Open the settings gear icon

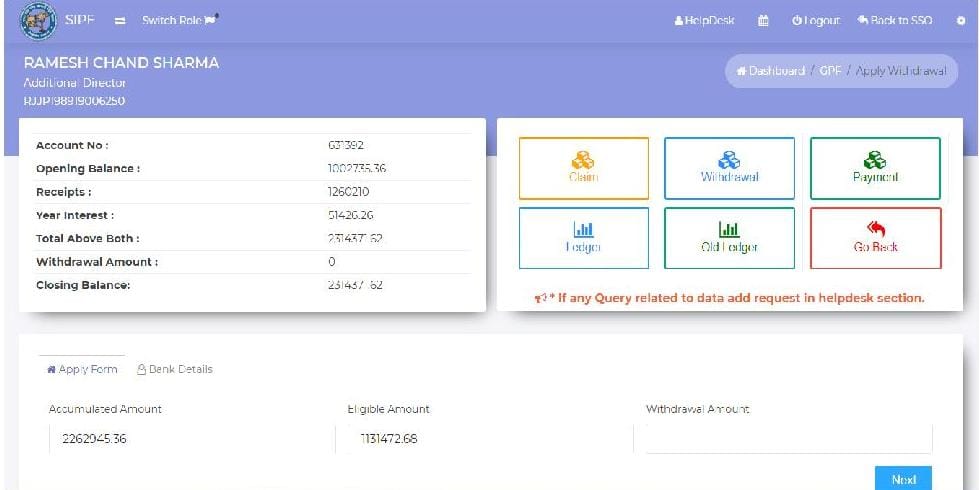(961, 21)
